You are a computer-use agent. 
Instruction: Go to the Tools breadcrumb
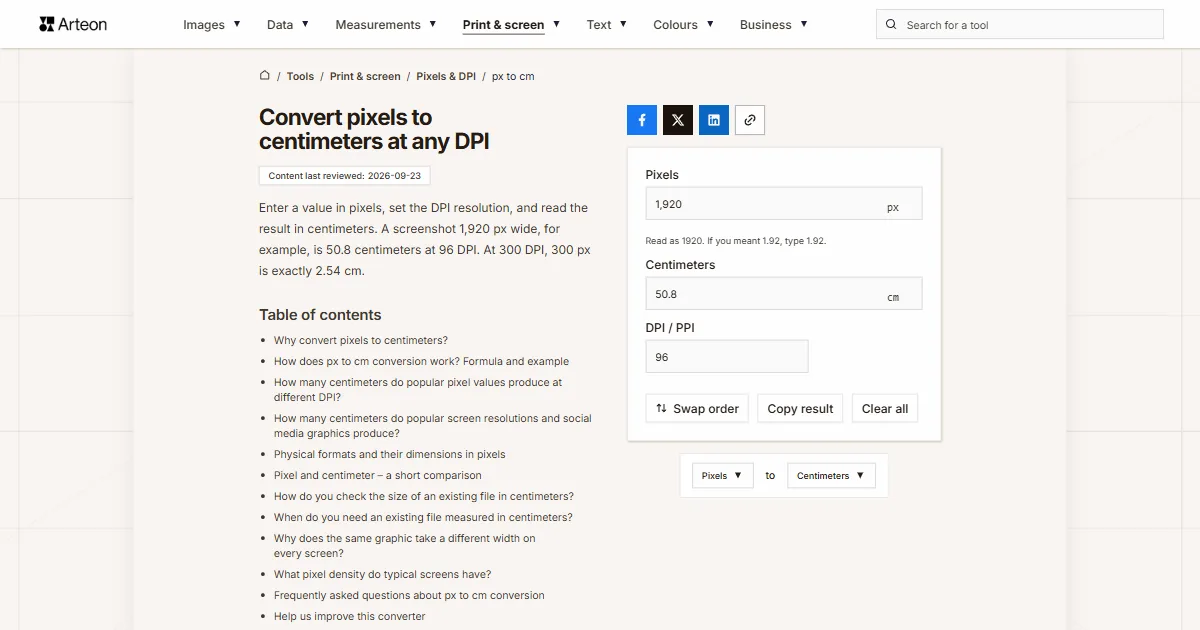coord(300,76)
